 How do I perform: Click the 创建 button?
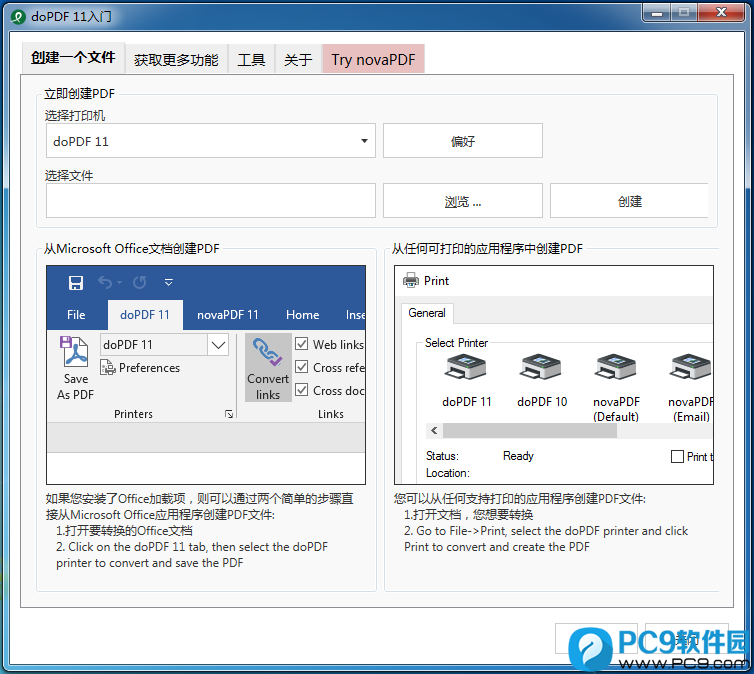click(x=629, y=201)
